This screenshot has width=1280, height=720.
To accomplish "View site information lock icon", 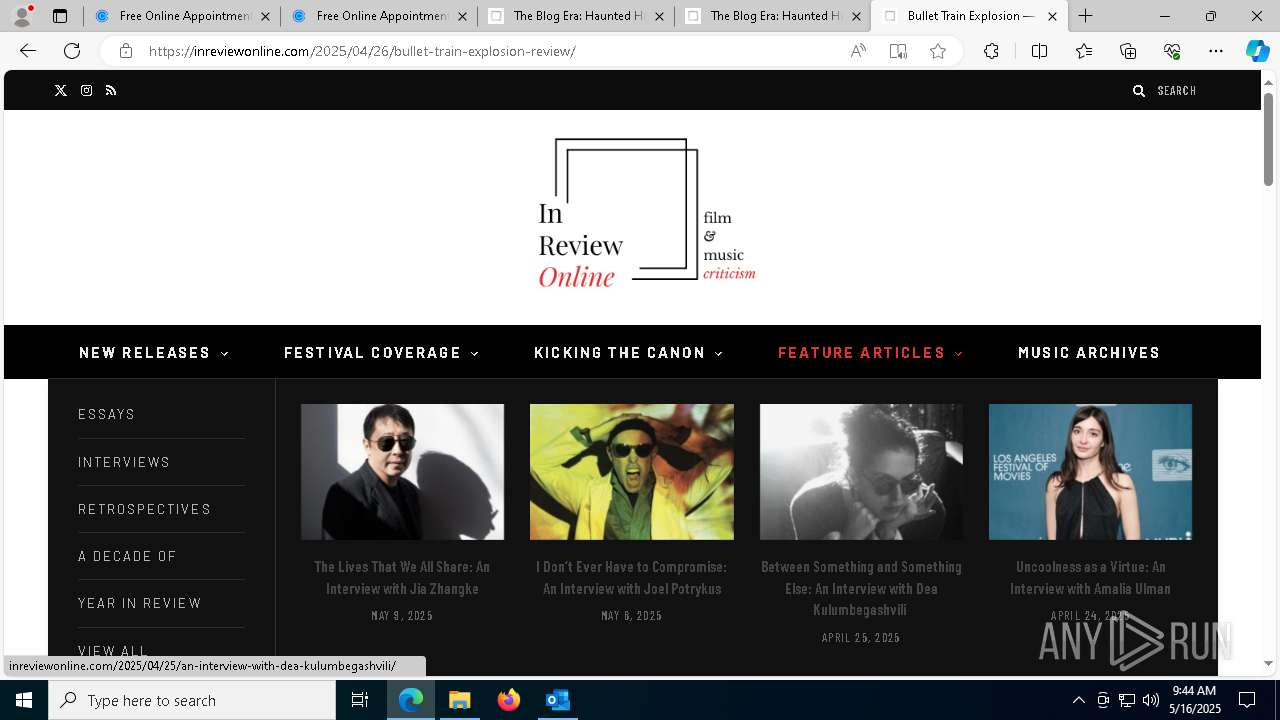I will (x=126, y=51).
